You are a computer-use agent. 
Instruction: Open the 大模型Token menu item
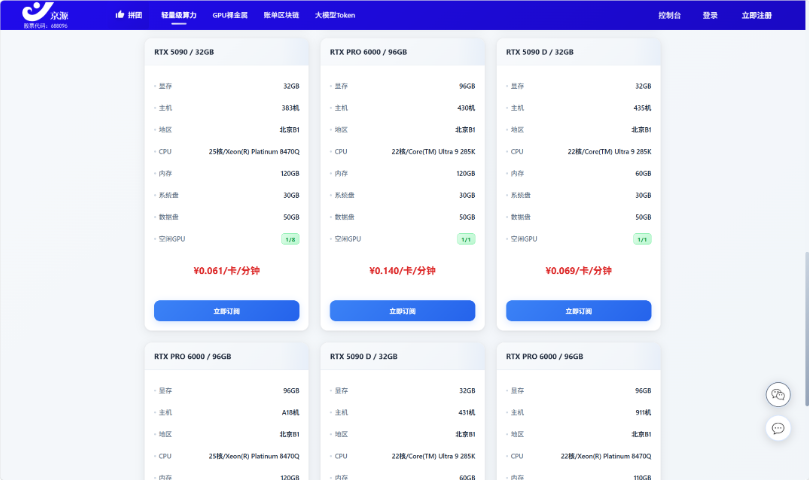pos(335,15)
